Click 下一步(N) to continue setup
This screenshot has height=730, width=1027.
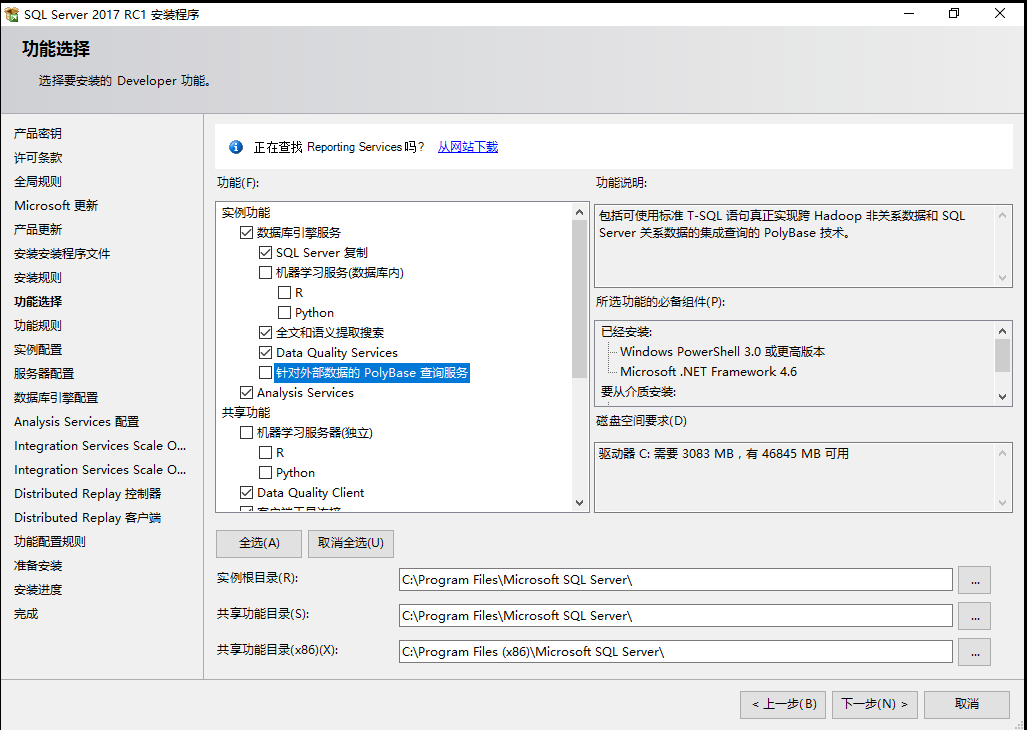pos(874,704)
